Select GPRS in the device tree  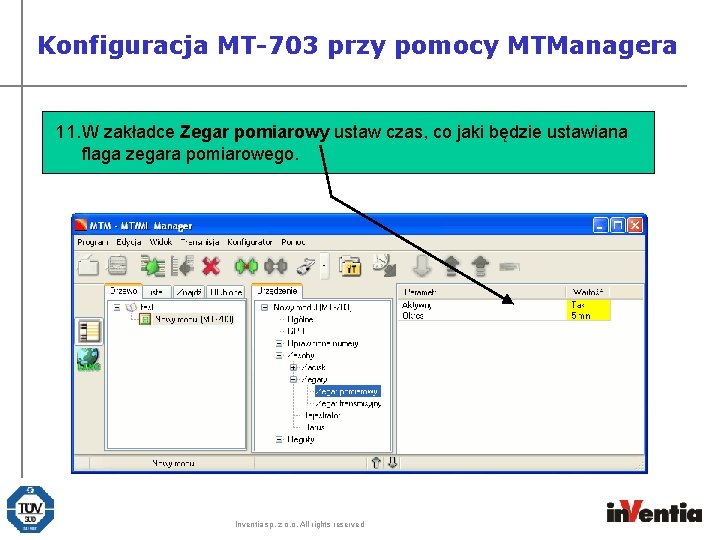297,331
